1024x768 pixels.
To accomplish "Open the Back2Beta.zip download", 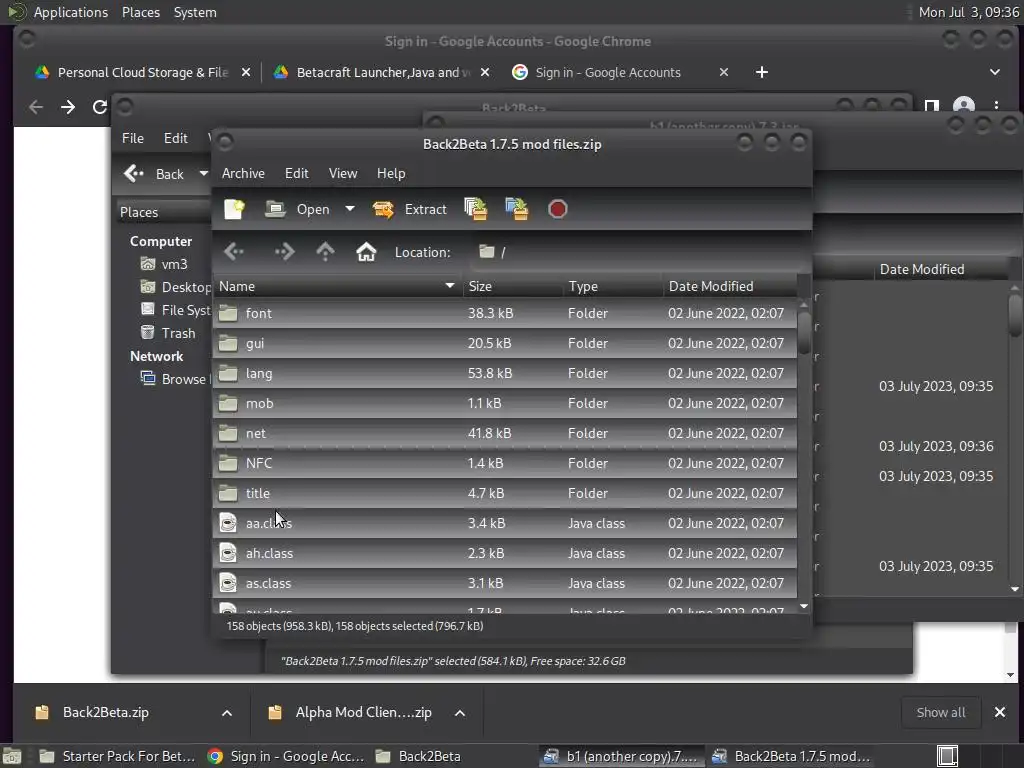I will [105, 712].
